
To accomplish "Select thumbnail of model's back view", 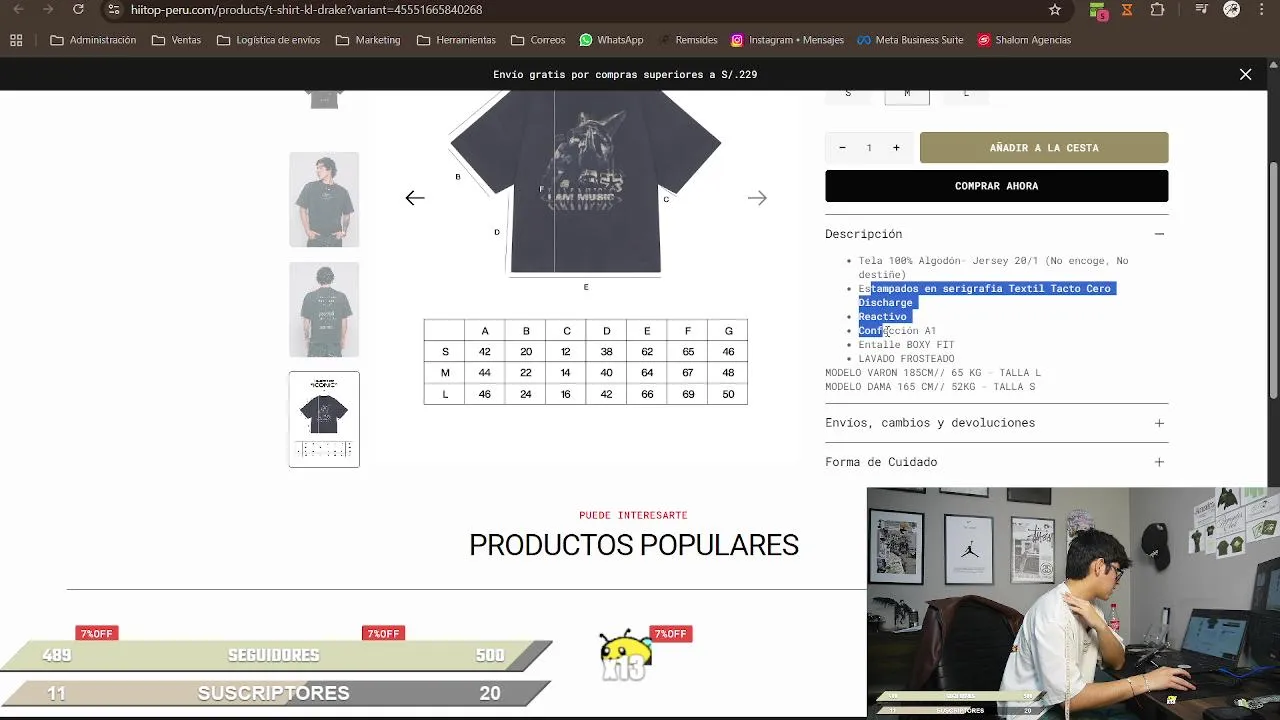I will pos(324,310).
